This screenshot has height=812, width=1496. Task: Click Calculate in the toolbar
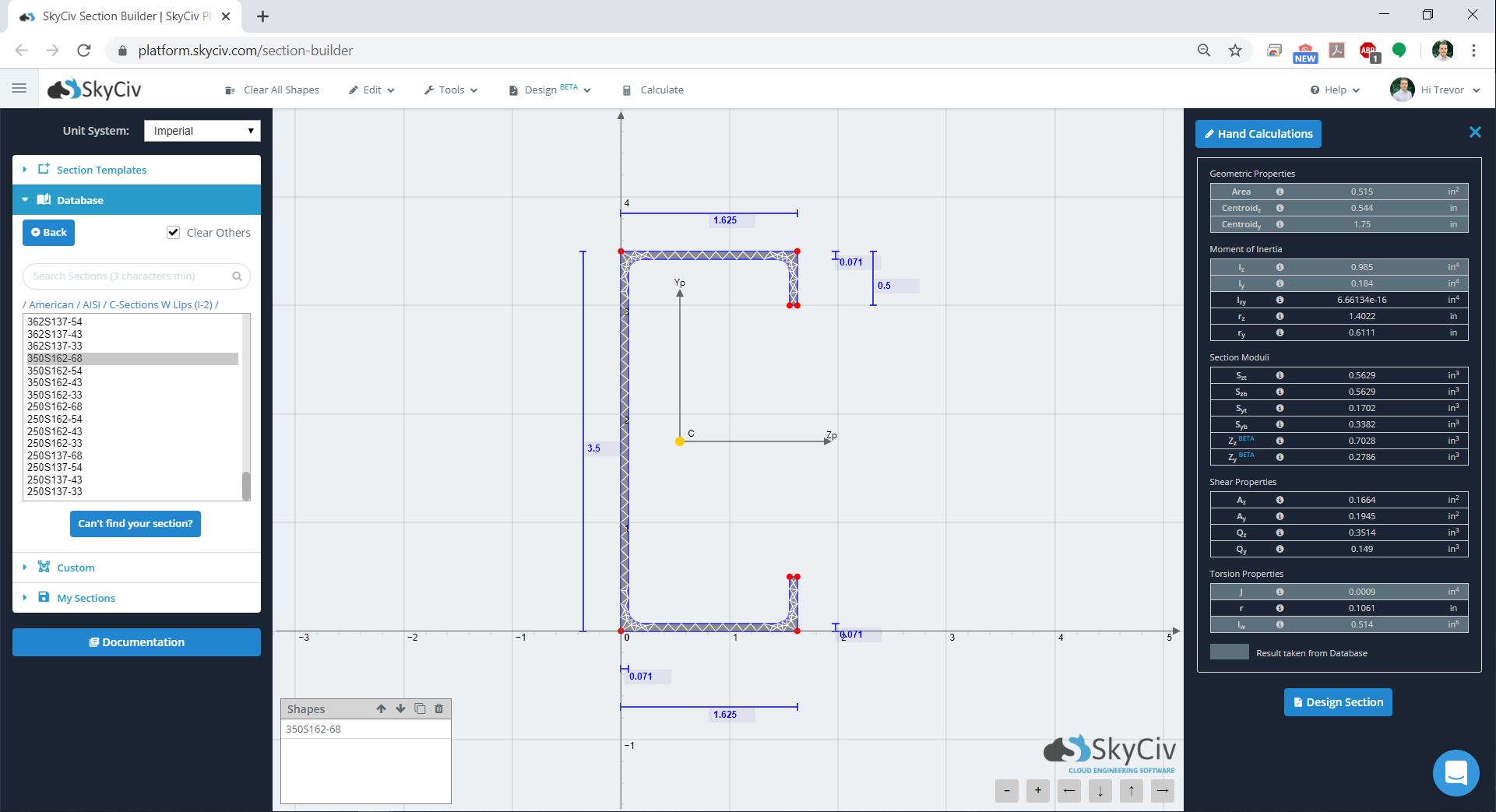point(653,90)
